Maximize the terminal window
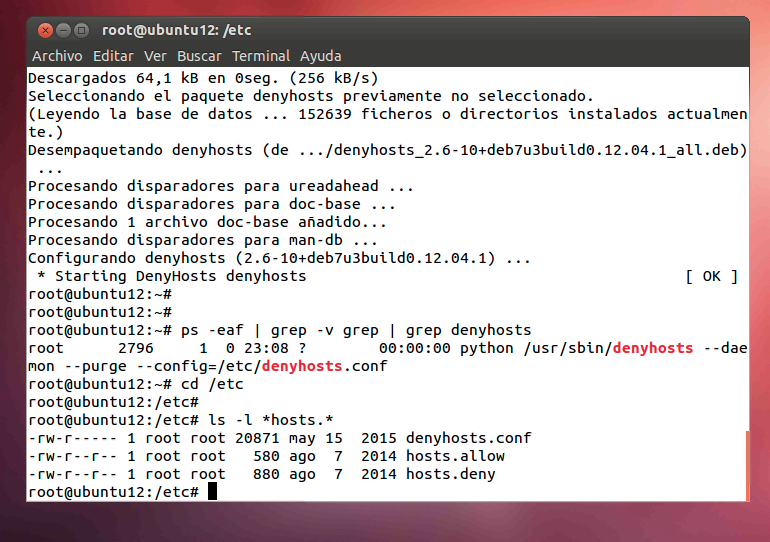The height and width of the screenshot is (542, 770). (x=81, y=30)
